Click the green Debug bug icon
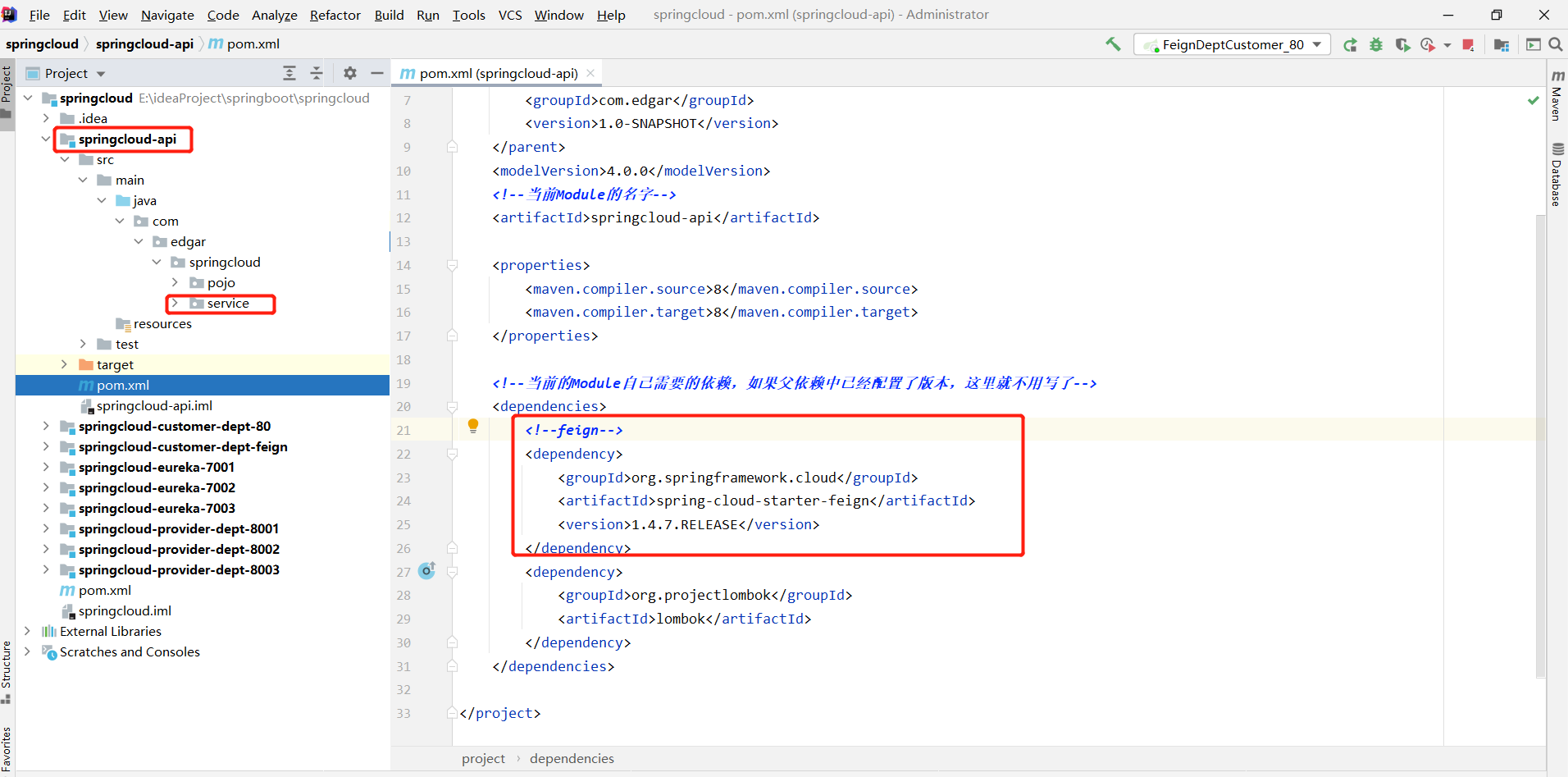Viewport: 1568px width, 777px height. (x=1376, y=44)
